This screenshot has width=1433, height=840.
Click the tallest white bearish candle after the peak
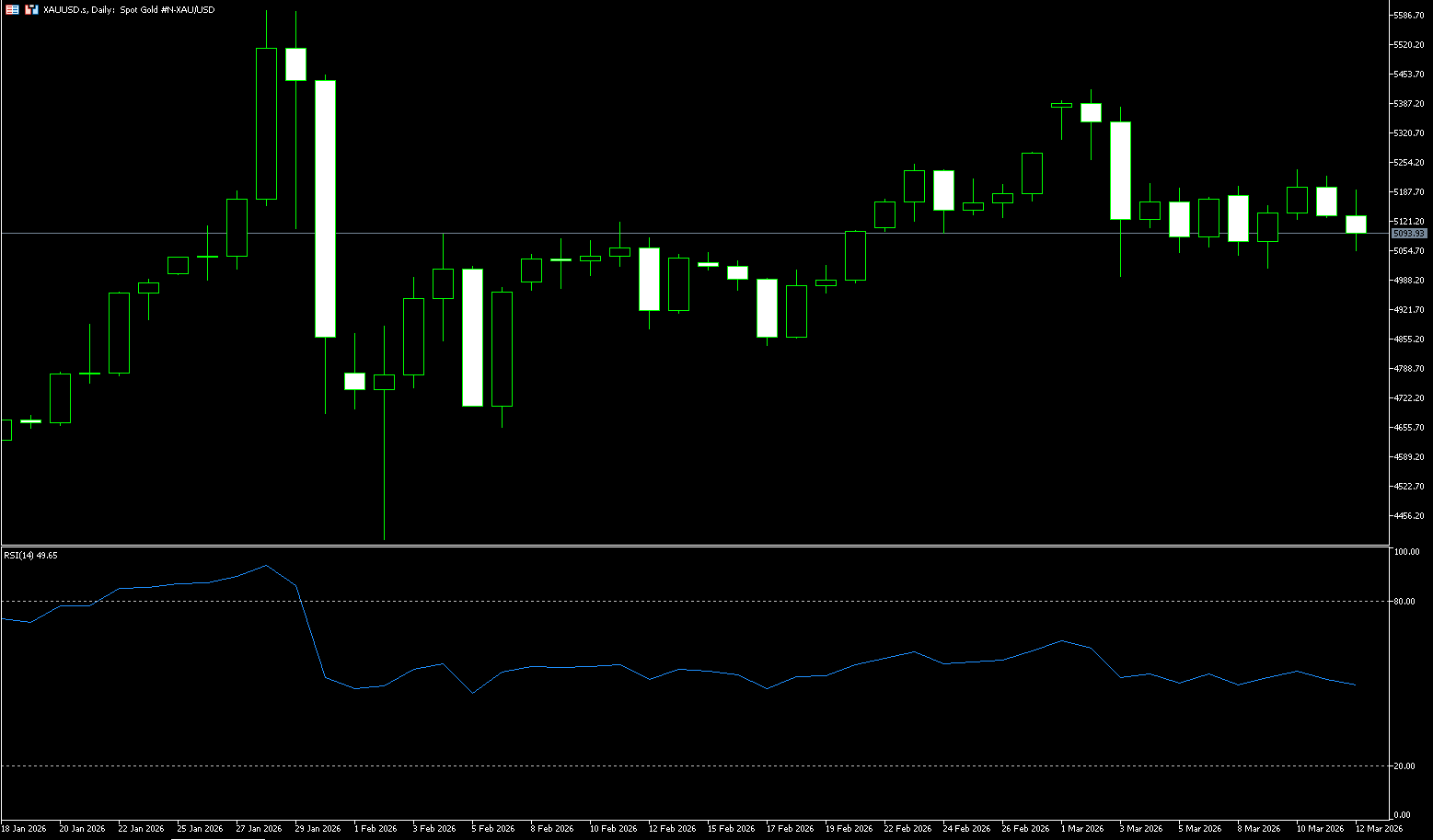tap(326, 209)
